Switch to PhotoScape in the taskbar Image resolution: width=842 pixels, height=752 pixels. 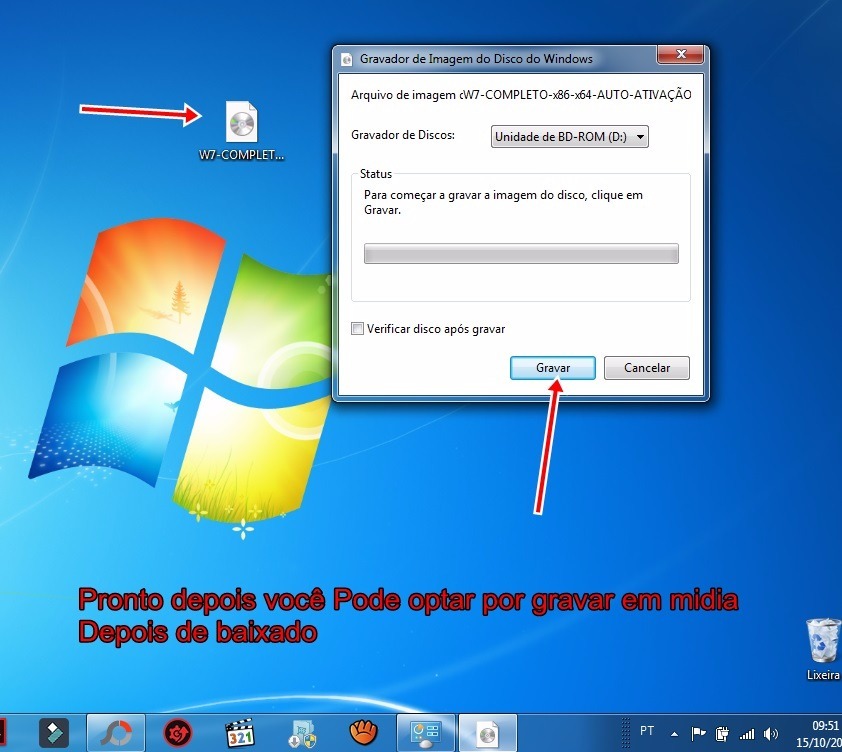[x=115, y=733]
